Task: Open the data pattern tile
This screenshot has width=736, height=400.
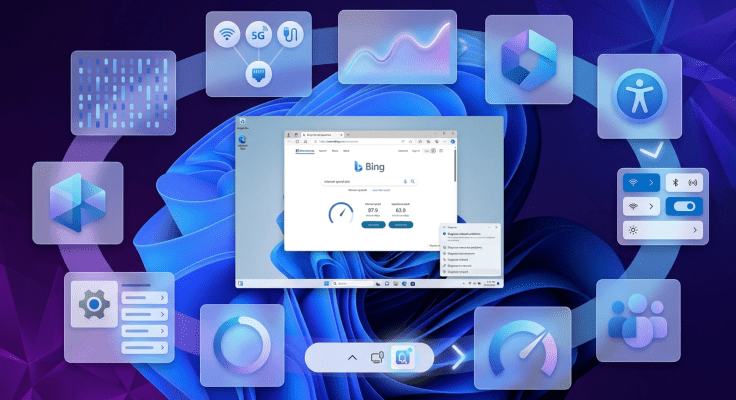Action: [123, 93]
